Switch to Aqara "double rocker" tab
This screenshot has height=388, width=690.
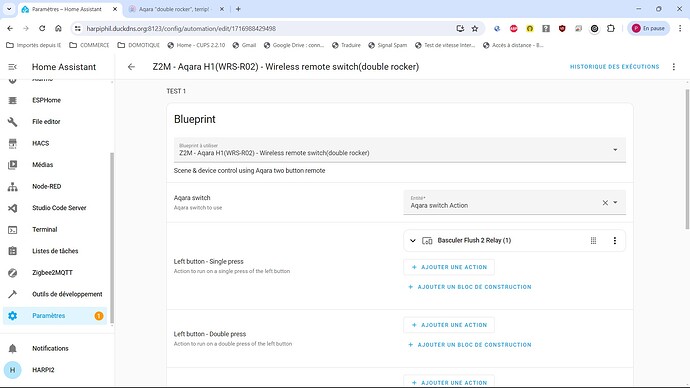click(175, 9)
